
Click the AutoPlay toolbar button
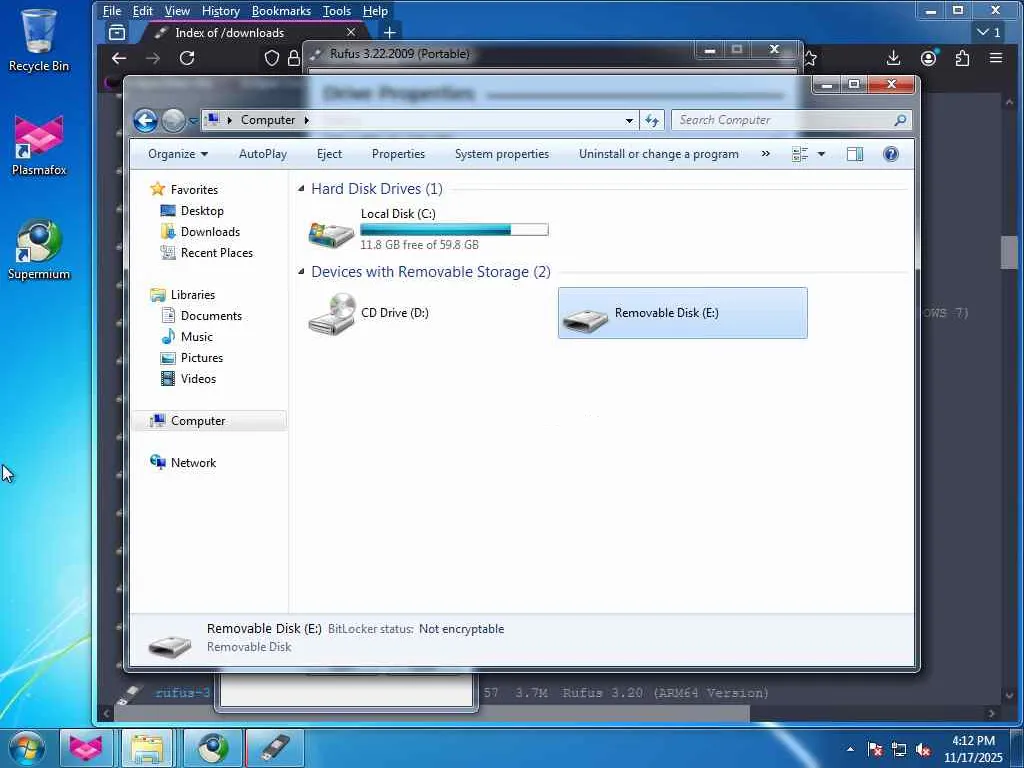[x=263, y=154]
